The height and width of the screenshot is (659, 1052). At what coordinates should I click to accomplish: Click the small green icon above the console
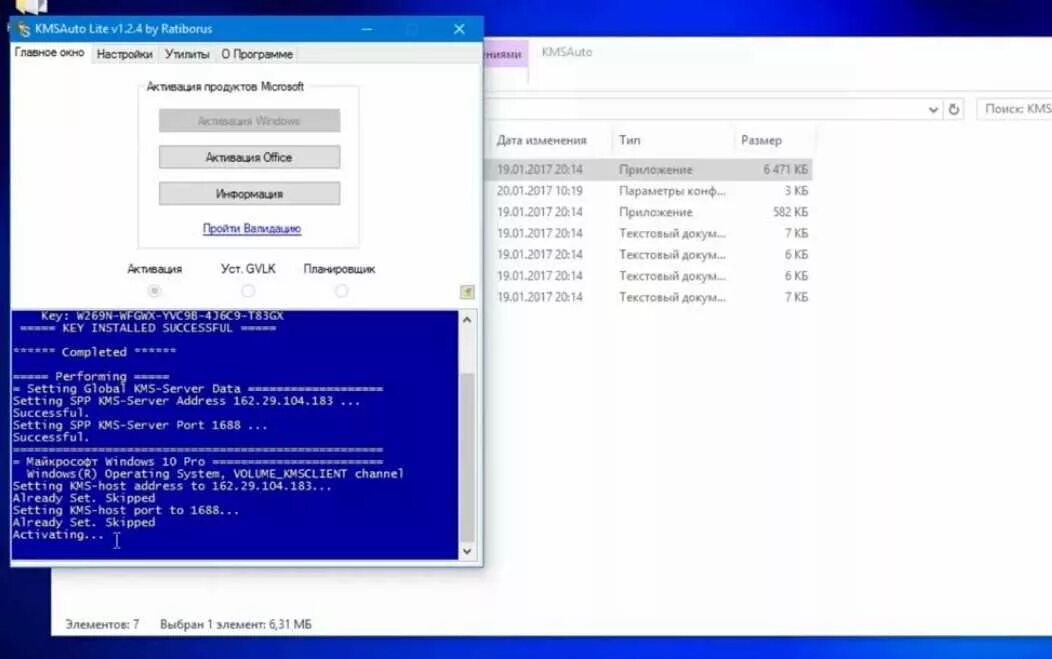tap(467, 291)
